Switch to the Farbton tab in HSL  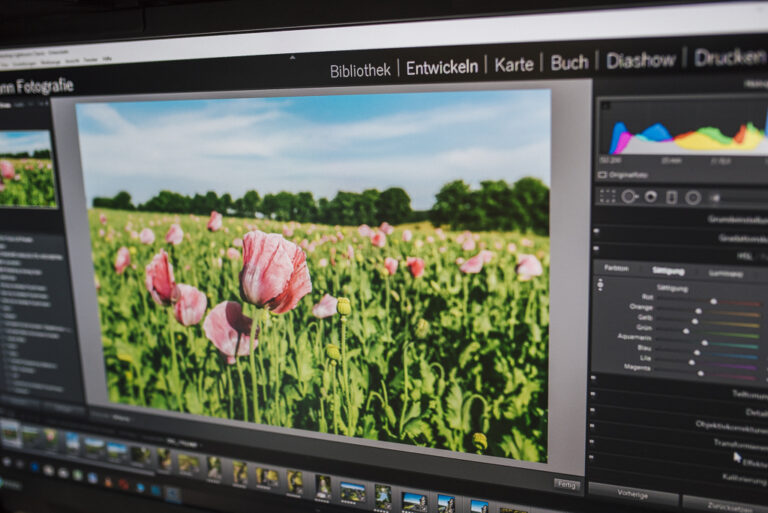[x=616, y=268]
